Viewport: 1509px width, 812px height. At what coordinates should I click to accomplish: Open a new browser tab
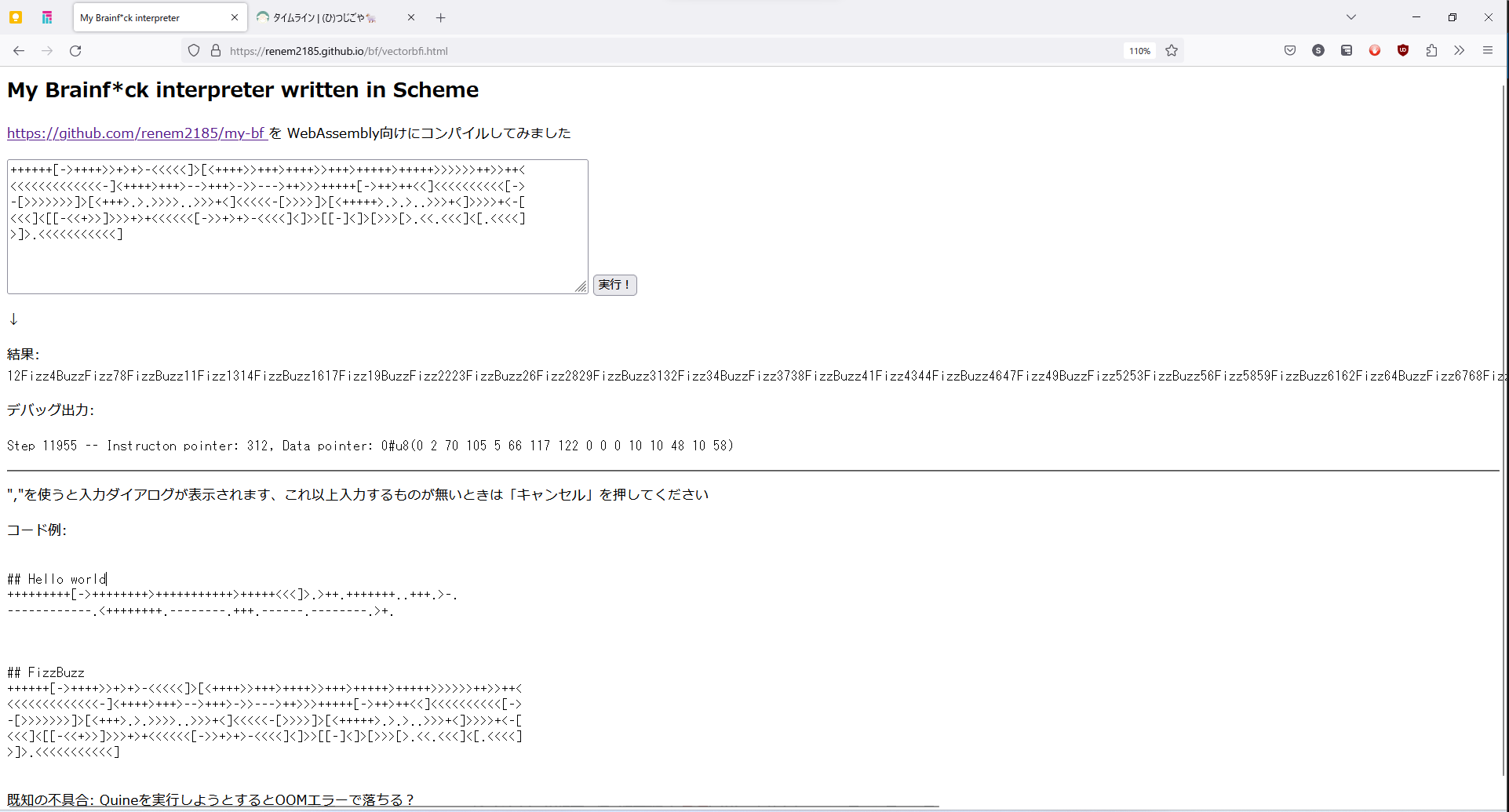click(441, 17)
